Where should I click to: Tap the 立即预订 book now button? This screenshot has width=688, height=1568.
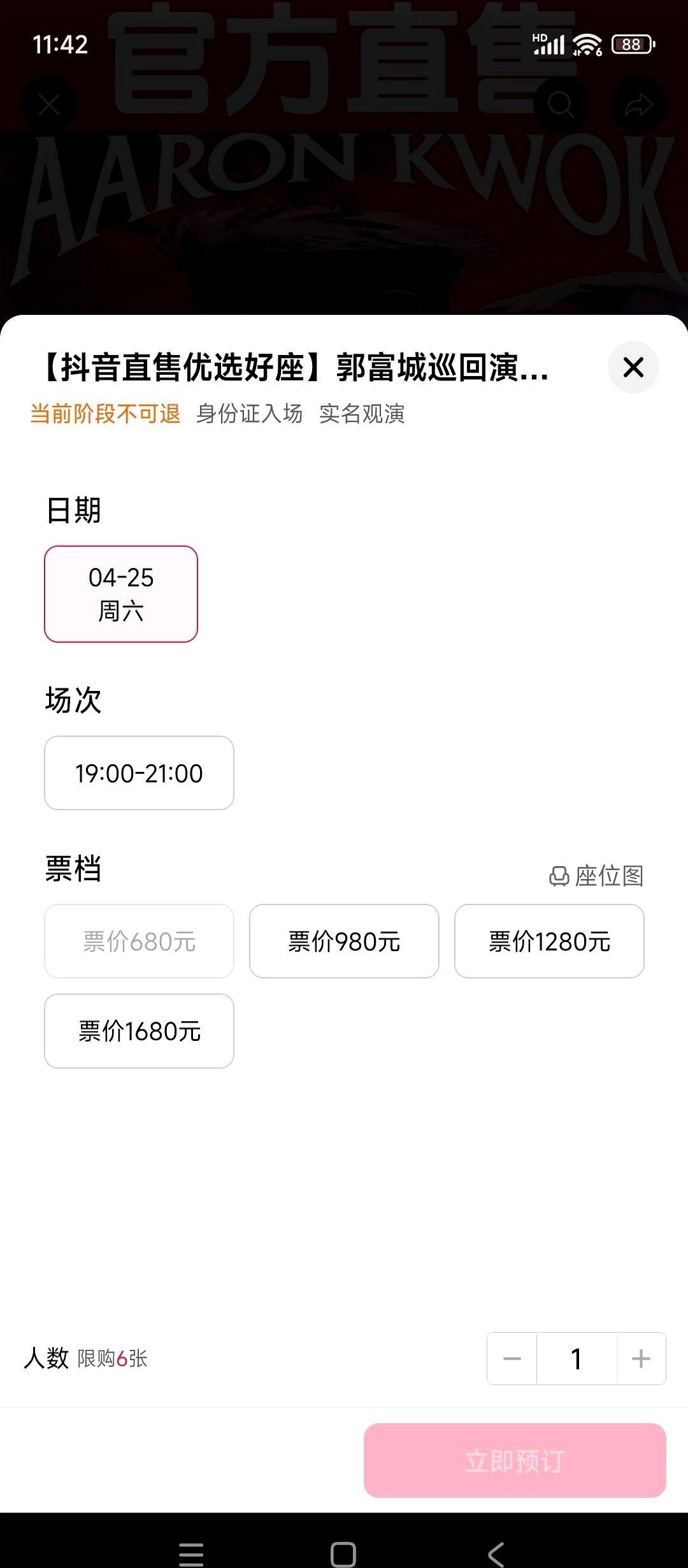515,1460
